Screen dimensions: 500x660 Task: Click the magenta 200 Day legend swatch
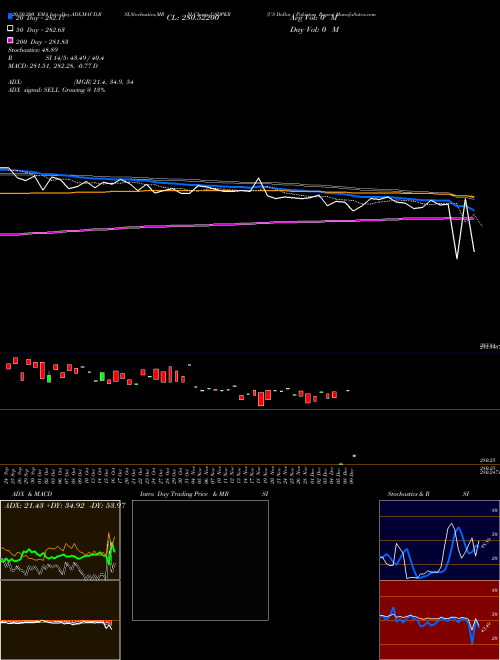[x=10, y=40]
